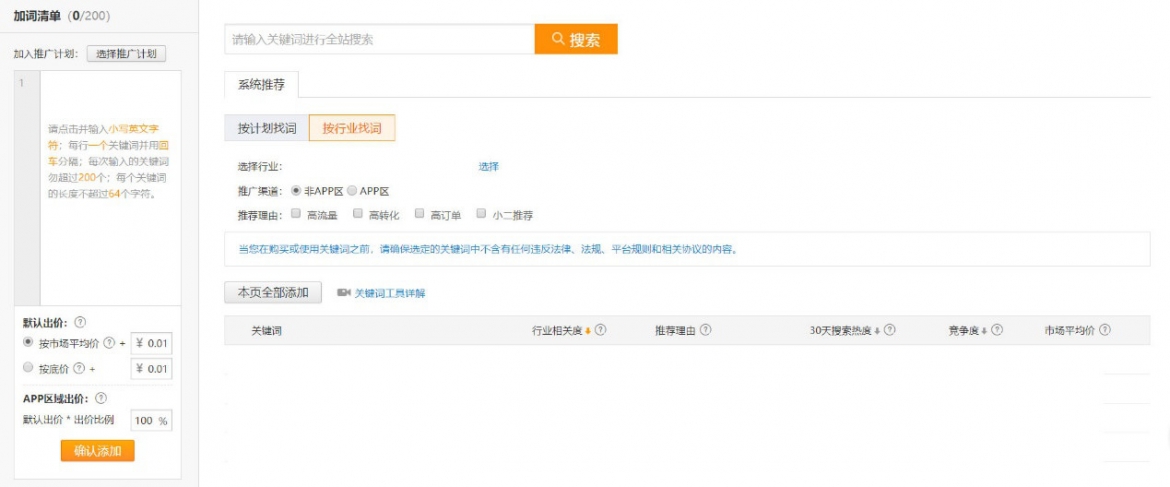
Task: Click the help icon in 推荐理由 column header
Action: click(x=706, y=330)
